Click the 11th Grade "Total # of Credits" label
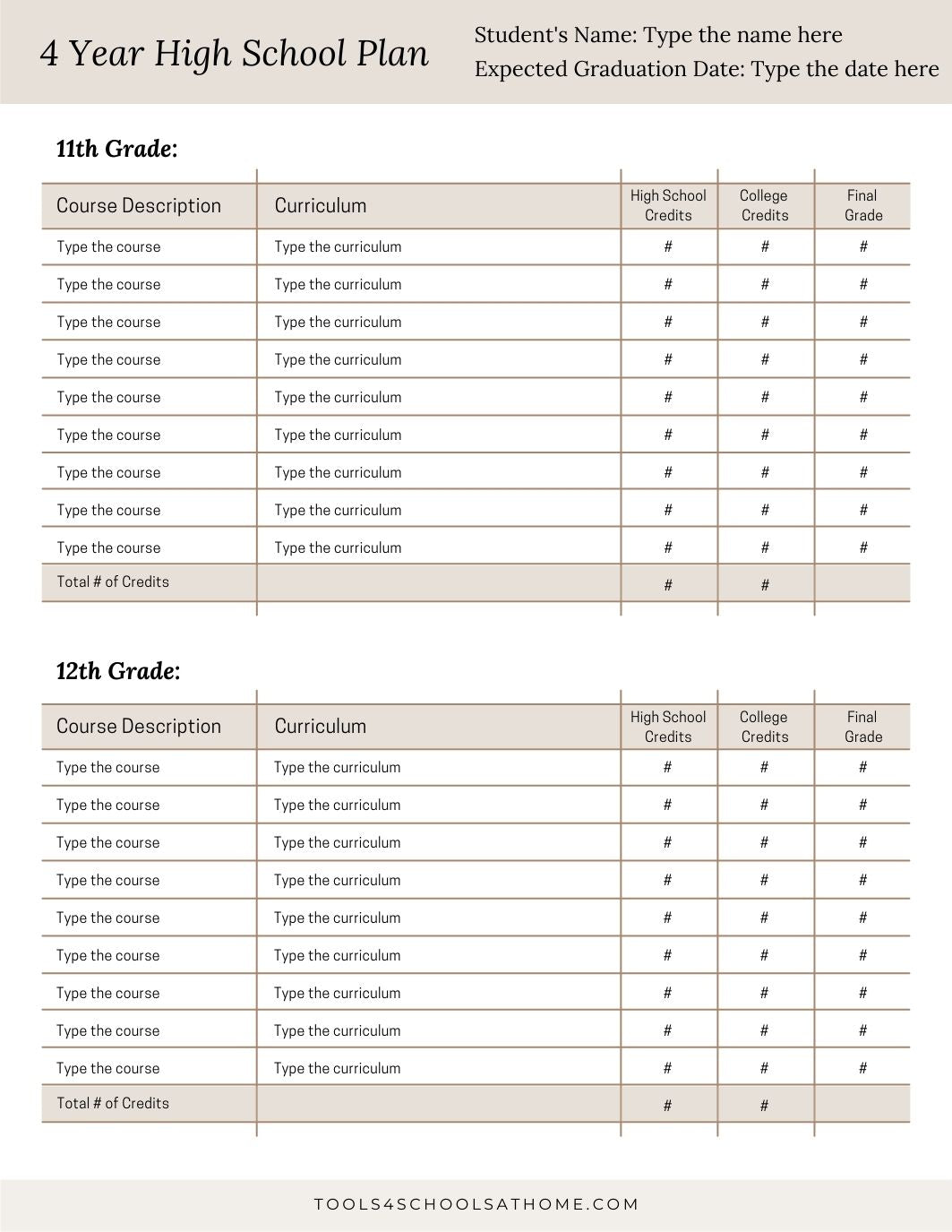The height and width of the screenshot is (1232, 952). pyautogui.click(x=113, y=582)
